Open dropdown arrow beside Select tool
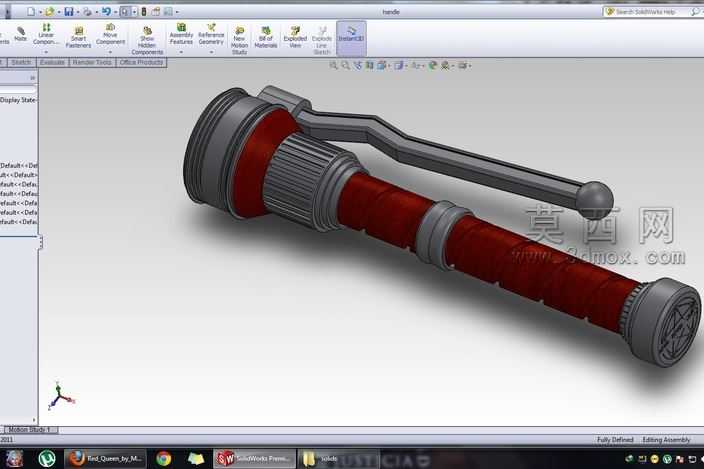Viewport: 704px width, 469px height. (x=134, y=12)
